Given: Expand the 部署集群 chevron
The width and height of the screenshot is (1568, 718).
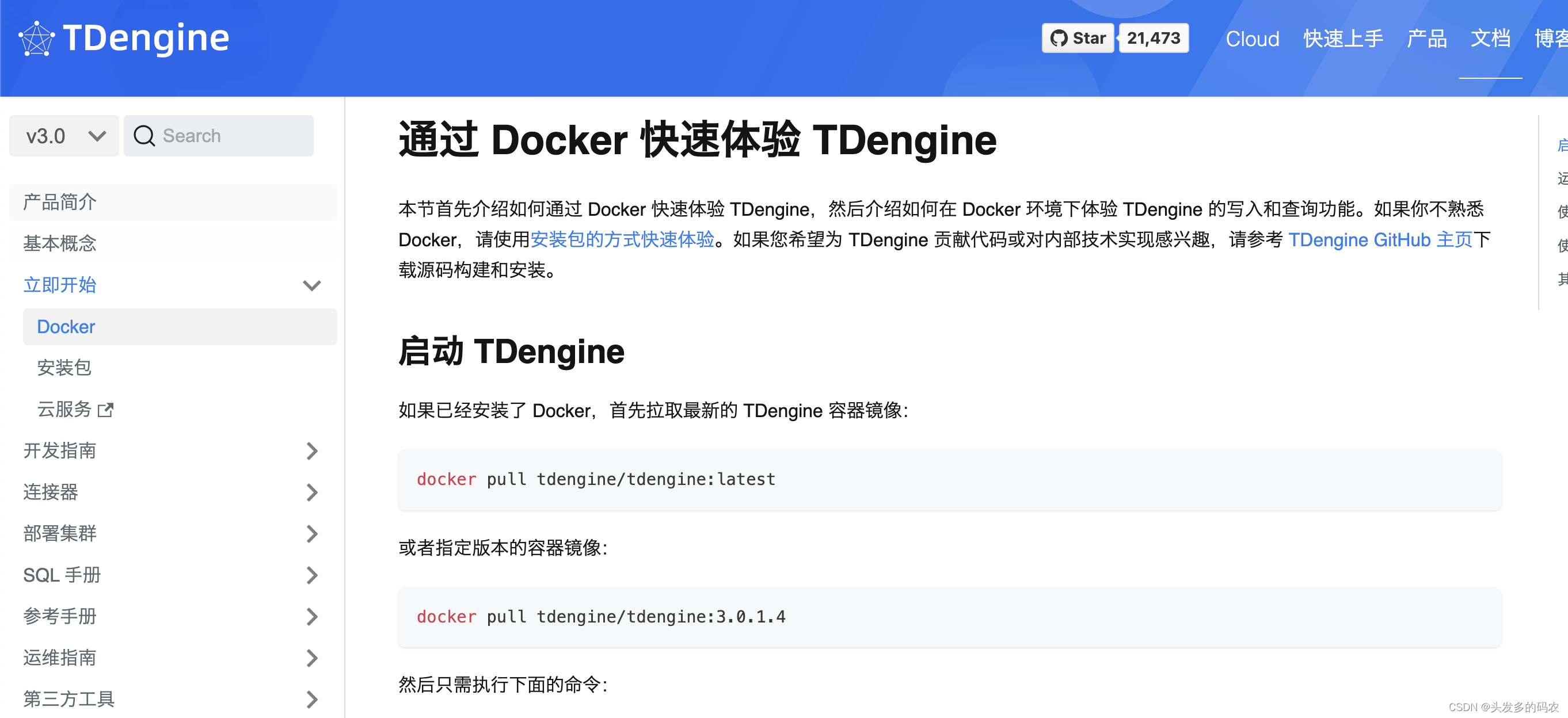Looking at the screenshot, I should (x=311, y=534).
